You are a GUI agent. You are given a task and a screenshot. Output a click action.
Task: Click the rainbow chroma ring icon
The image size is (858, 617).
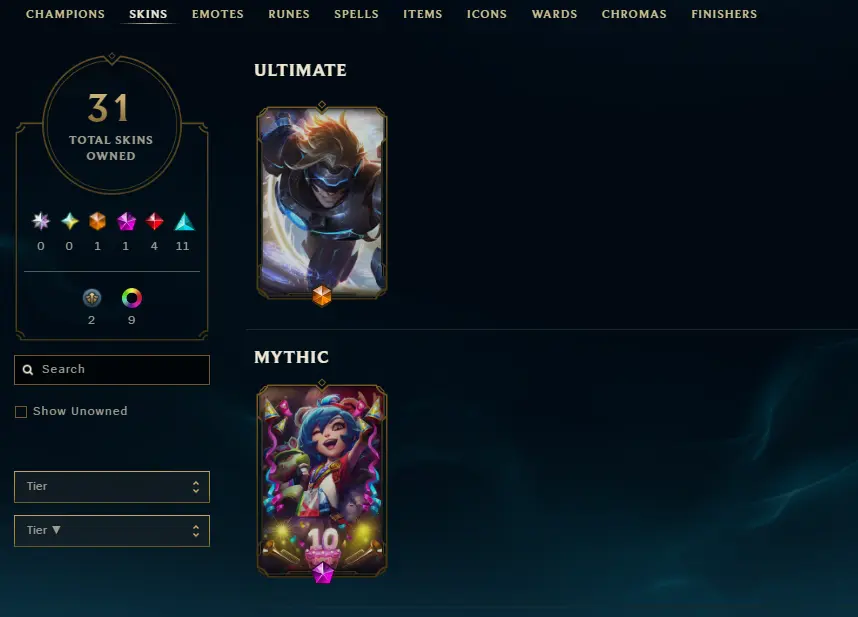tap(131, 298)
